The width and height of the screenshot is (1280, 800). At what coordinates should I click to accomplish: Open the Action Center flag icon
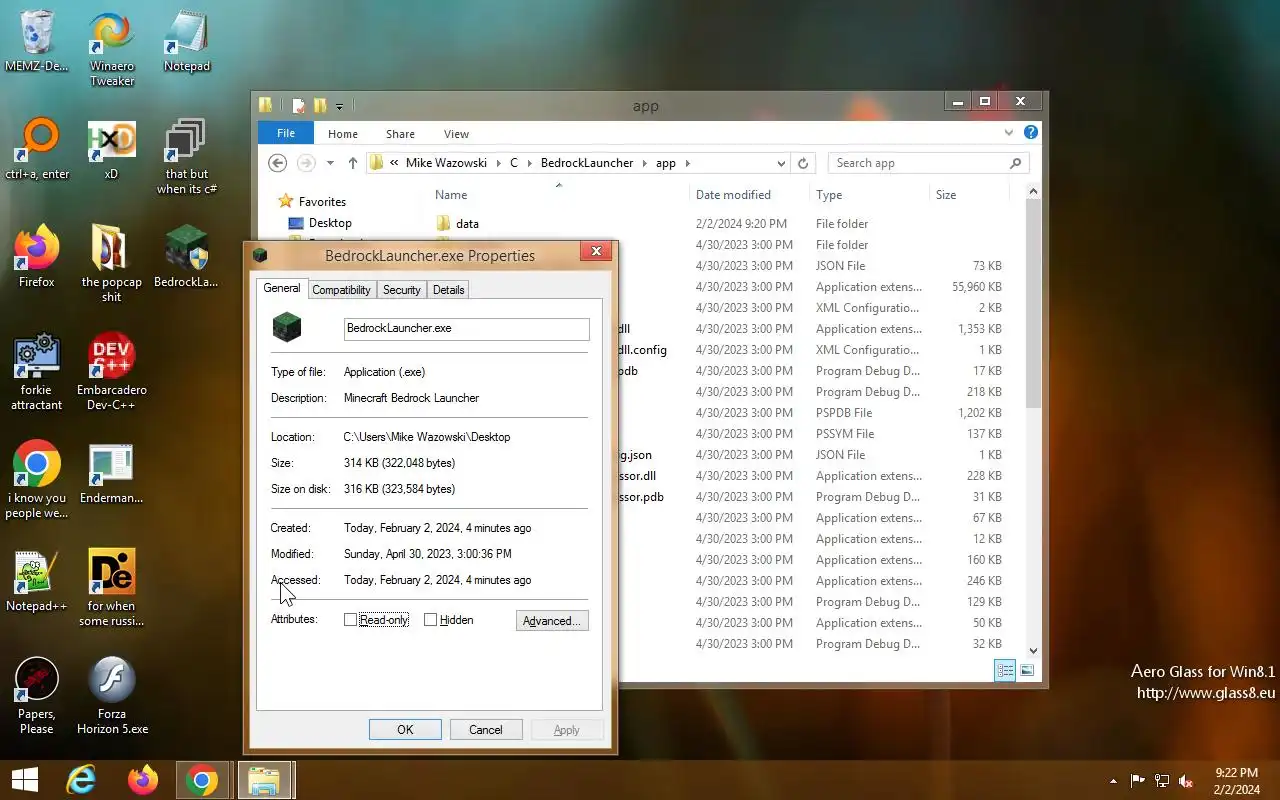point(1137,781)
